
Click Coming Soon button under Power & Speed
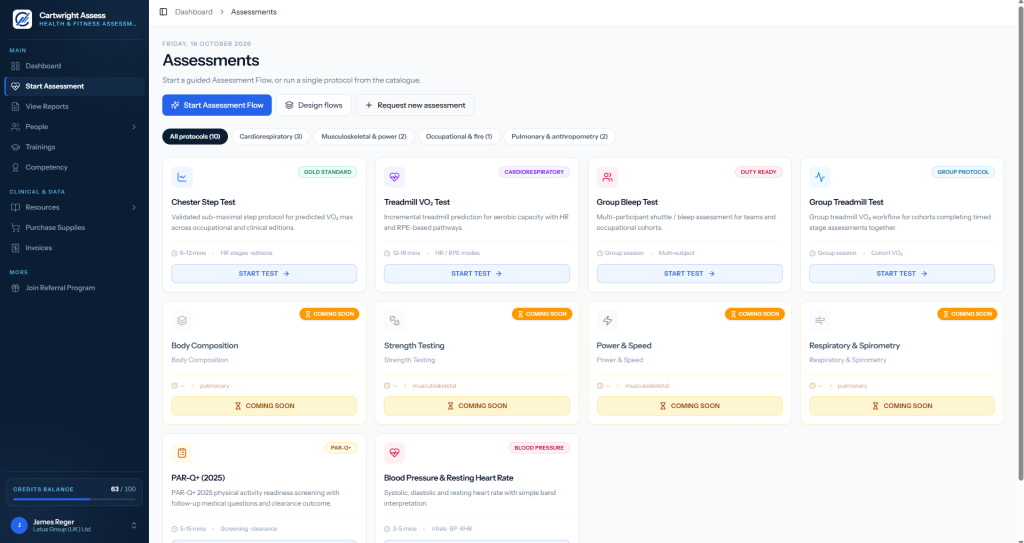(690, 406)
